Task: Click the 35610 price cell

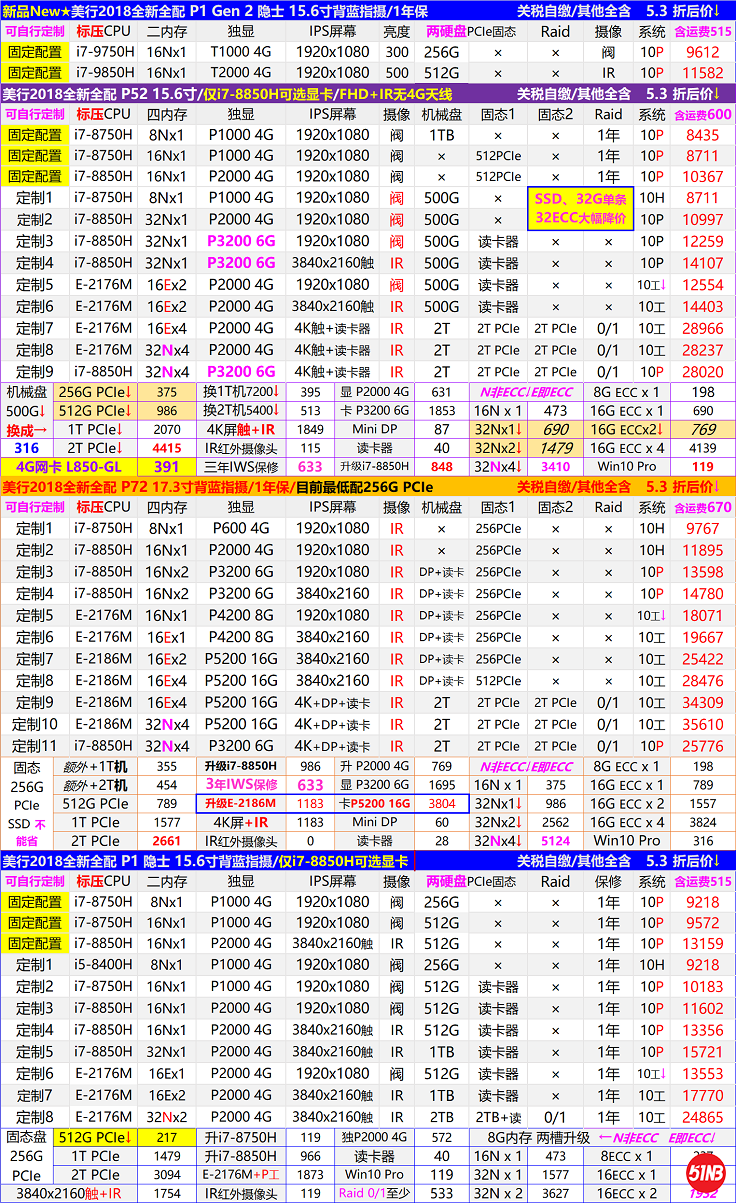Action: (702, 724)
